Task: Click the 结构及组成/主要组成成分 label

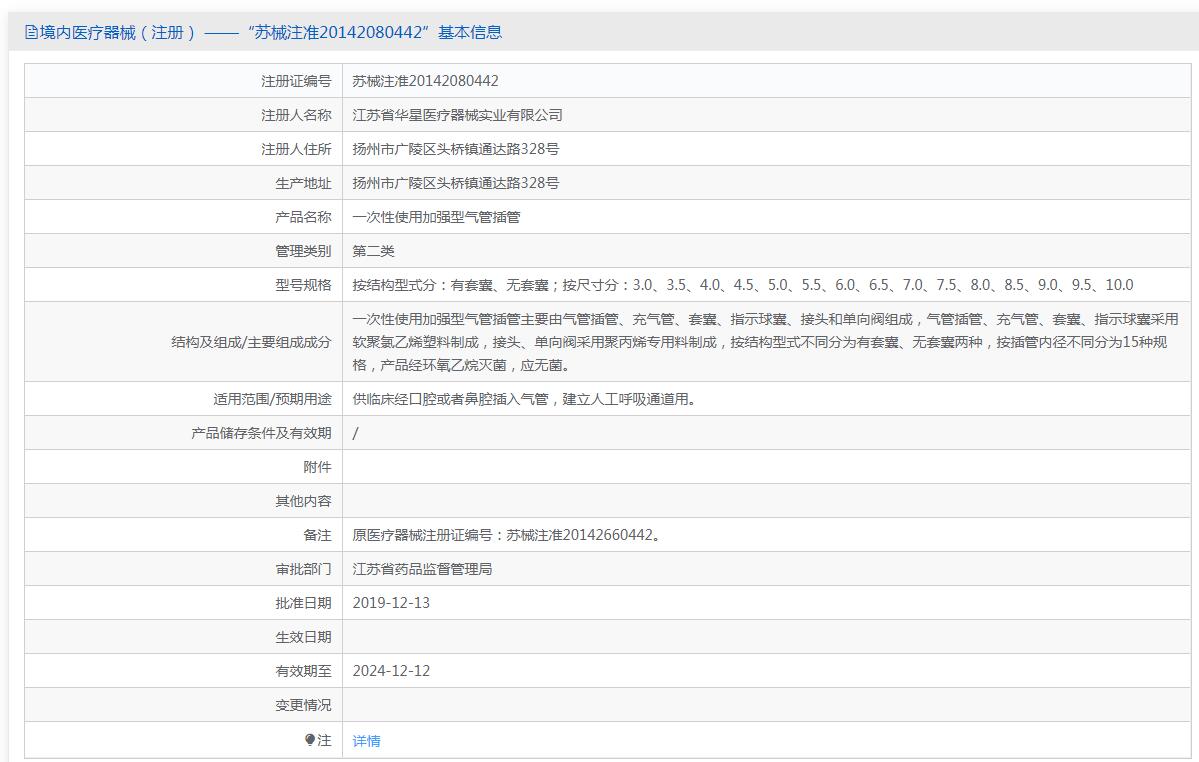Action: pos(252,342)
